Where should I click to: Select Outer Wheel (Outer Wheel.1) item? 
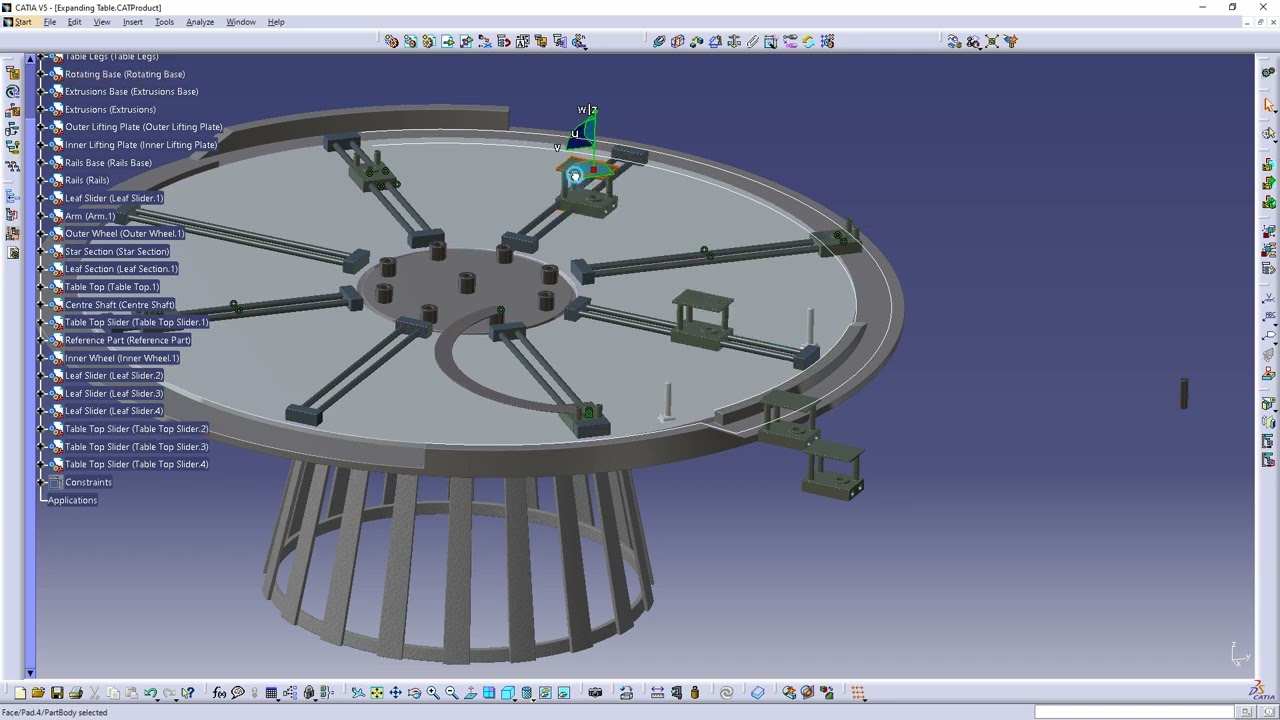pyautogui.click(x=124, y=233)
